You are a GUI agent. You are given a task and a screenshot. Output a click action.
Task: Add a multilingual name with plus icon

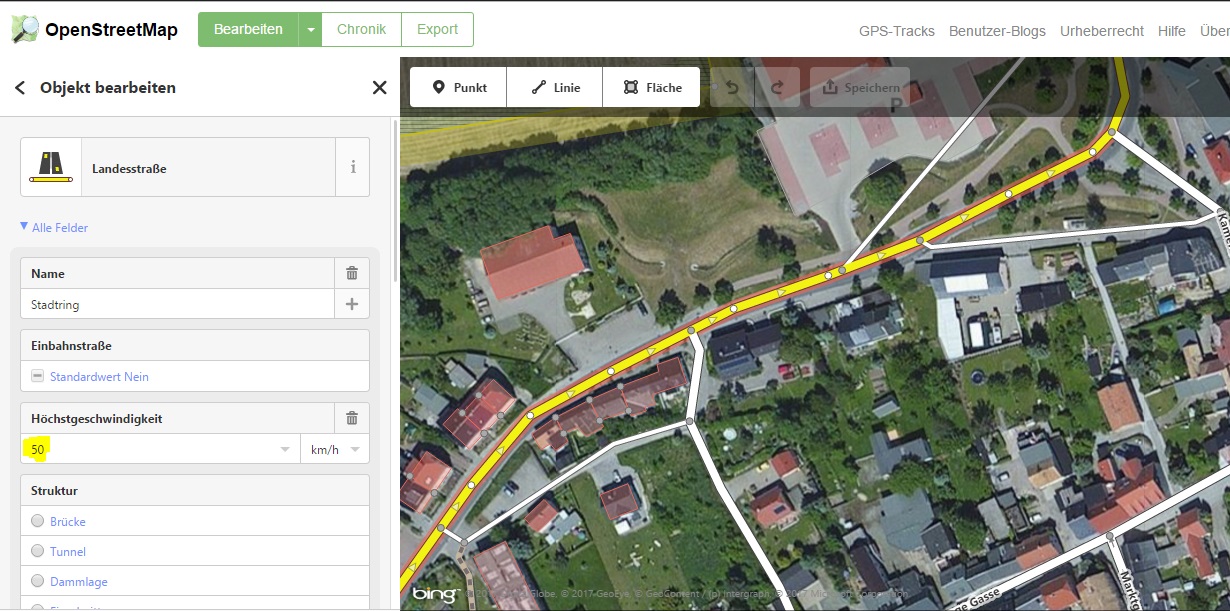352,304
